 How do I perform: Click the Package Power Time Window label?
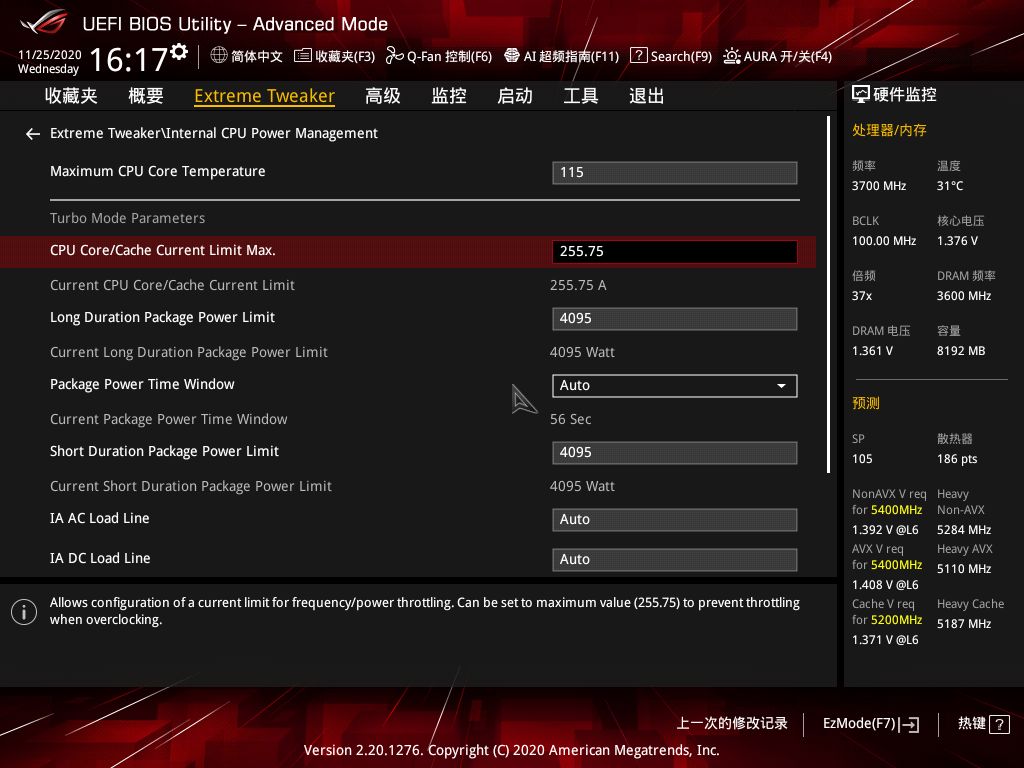pos(142,384)
